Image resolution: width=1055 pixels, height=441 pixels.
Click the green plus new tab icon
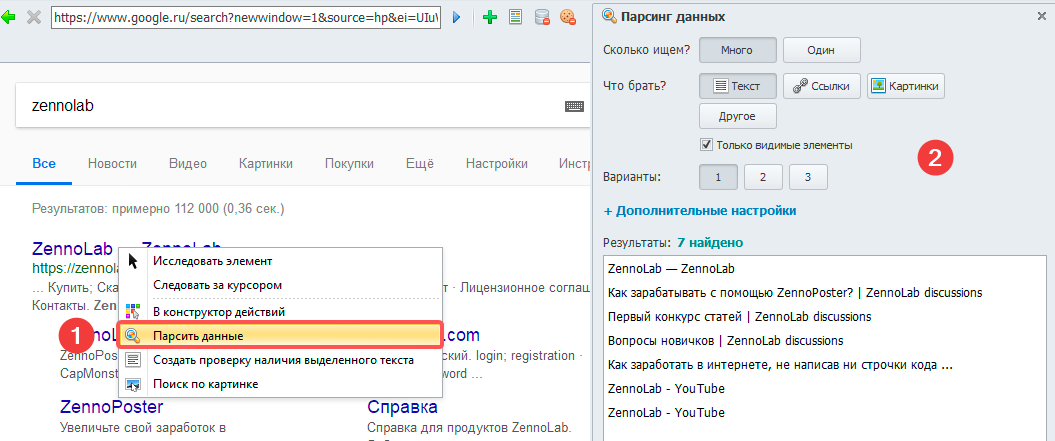[490, 18]
